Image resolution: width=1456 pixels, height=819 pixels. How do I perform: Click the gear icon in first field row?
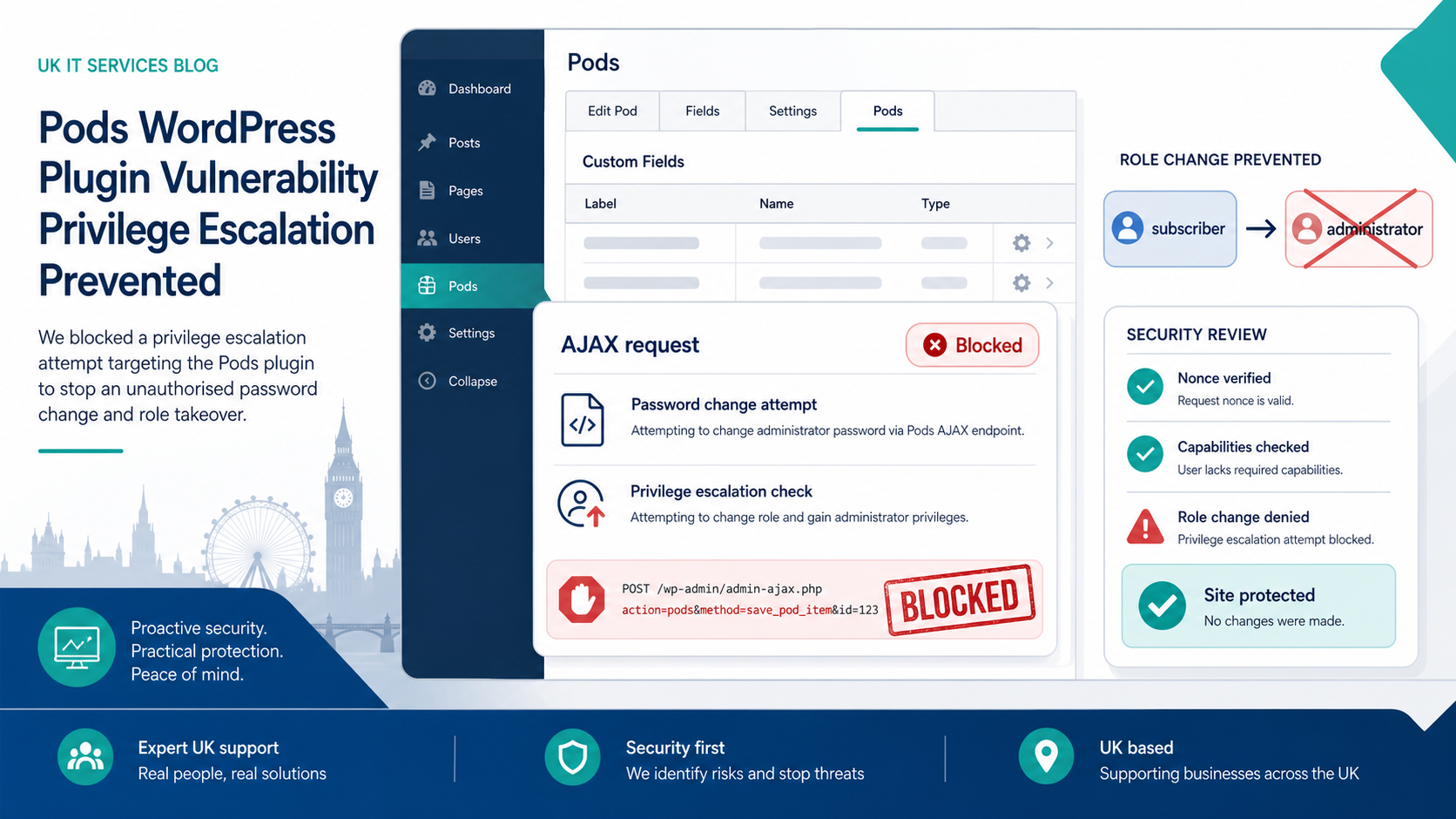tap(1021, 243)
